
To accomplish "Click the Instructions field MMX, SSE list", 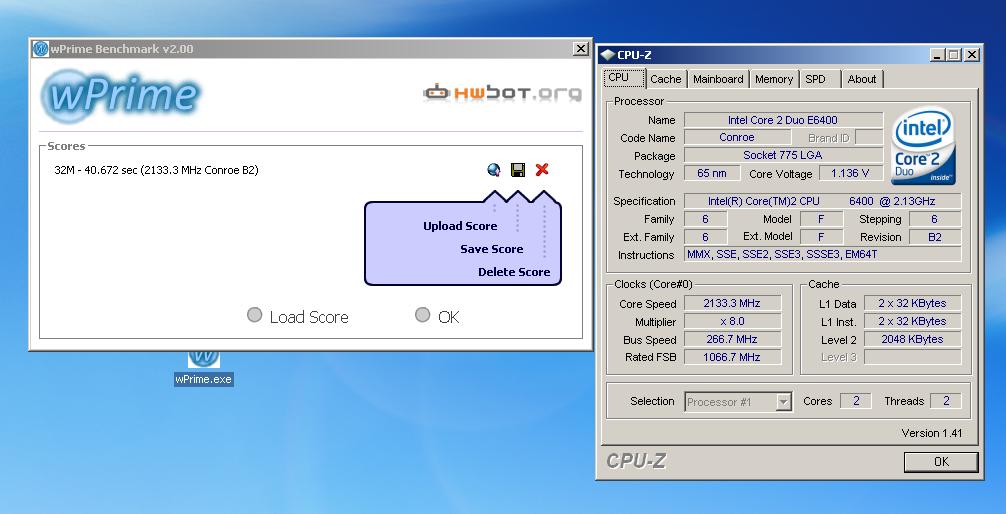I will pyautogui.click(x=823, y=254).
